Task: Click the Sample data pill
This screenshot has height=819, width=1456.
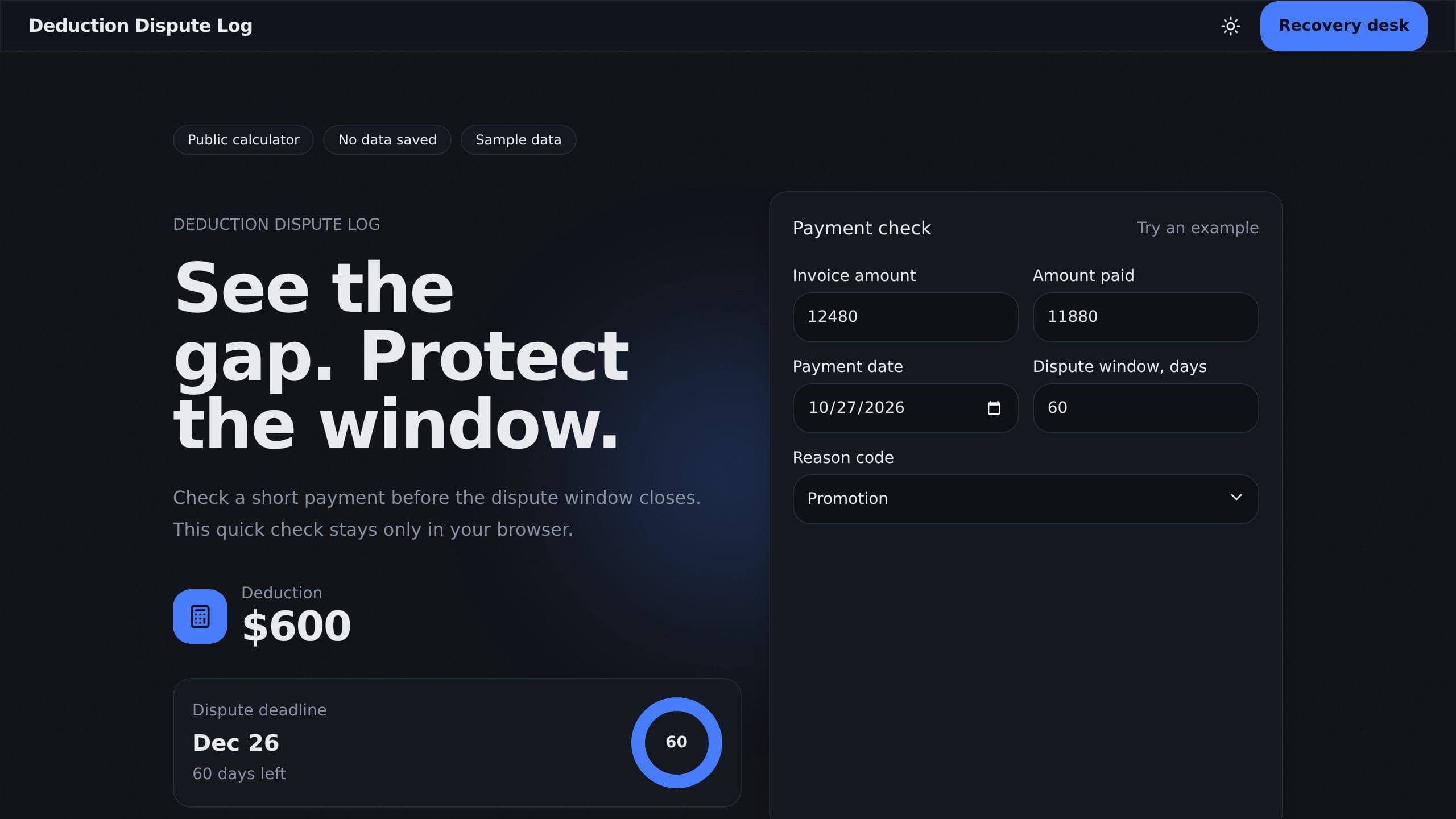Action: click(518, 140)
